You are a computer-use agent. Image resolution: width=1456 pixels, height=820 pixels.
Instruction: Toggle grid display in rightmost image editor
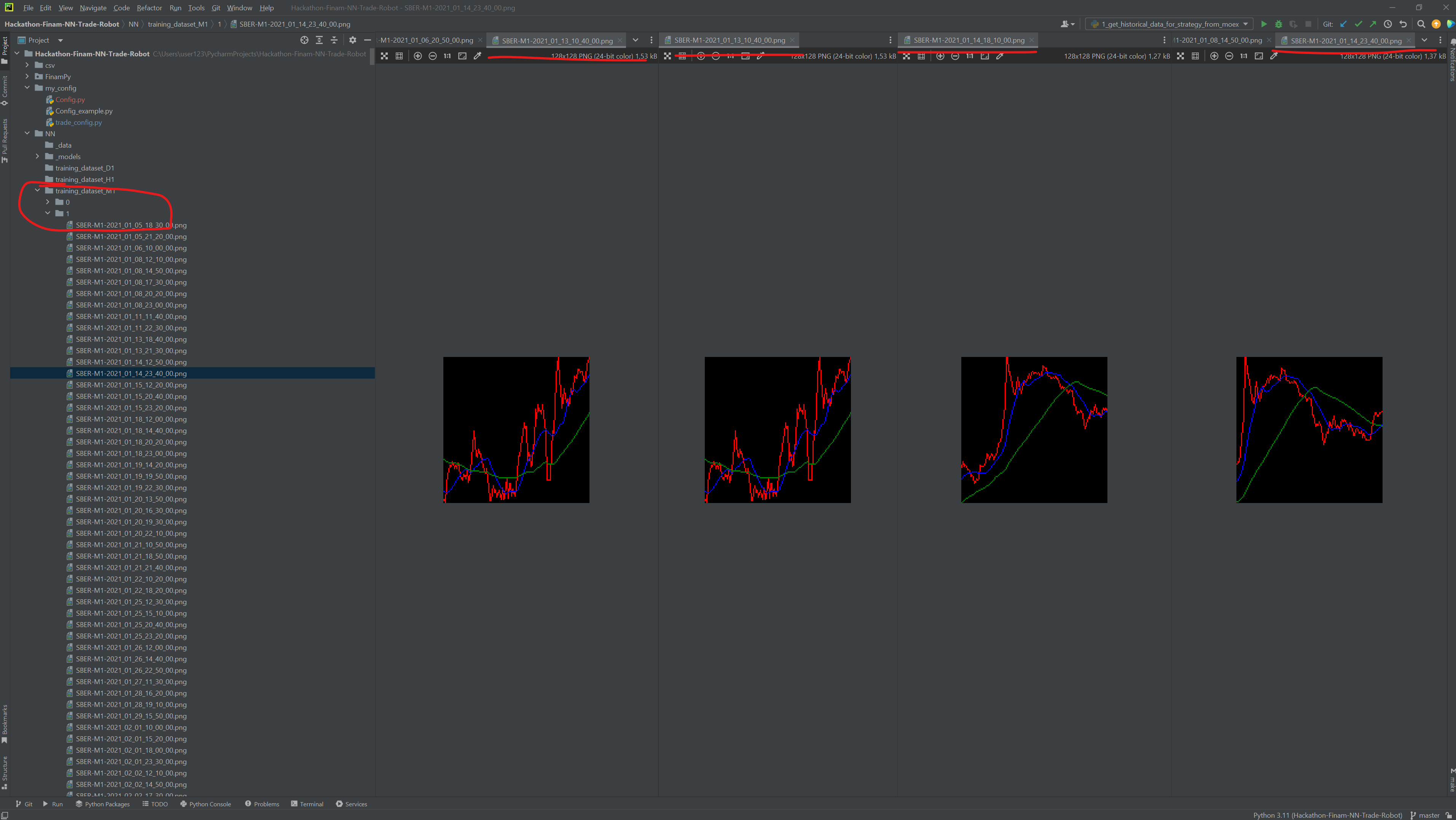point(1195,56)
